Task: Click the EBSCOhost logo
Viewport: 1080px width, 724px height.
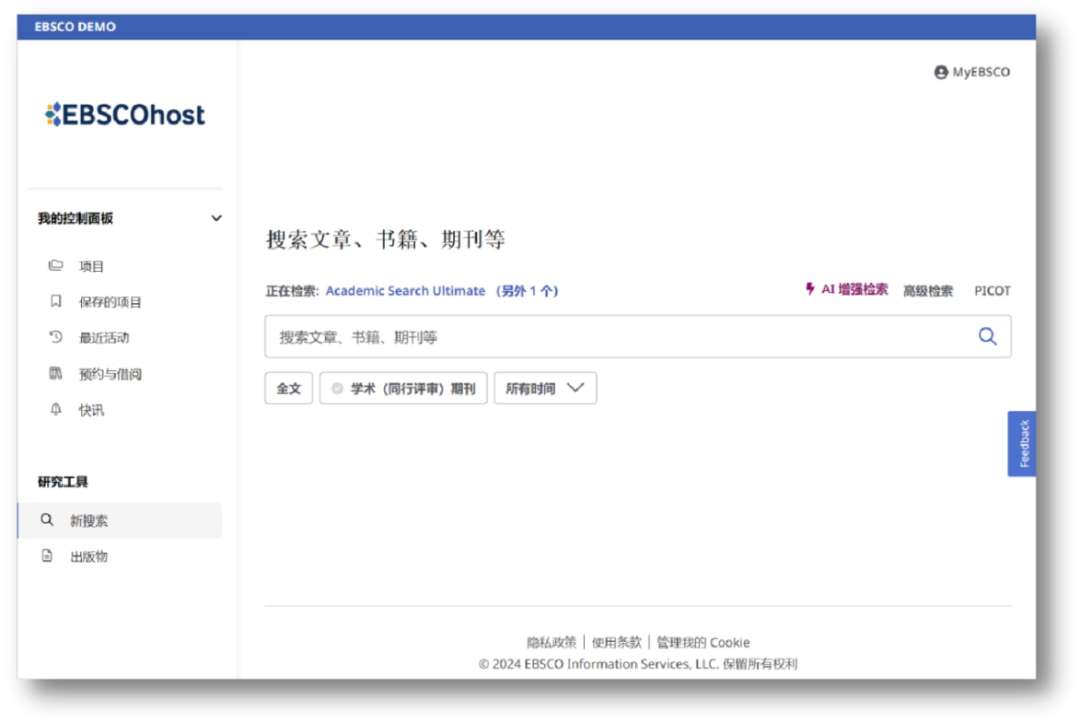Action: pos(125,114)
